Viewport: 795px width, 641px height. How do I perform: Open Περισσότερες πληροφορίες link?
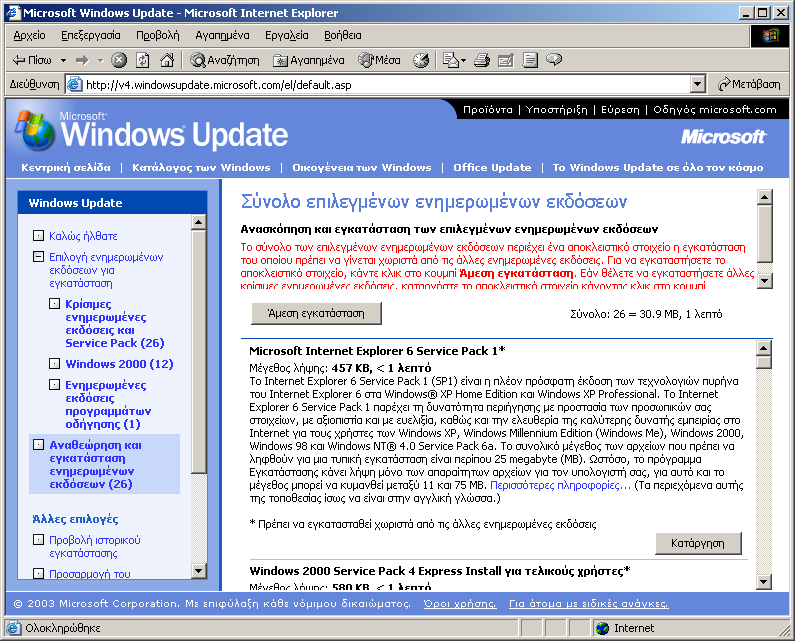click(x=560, y=485)
